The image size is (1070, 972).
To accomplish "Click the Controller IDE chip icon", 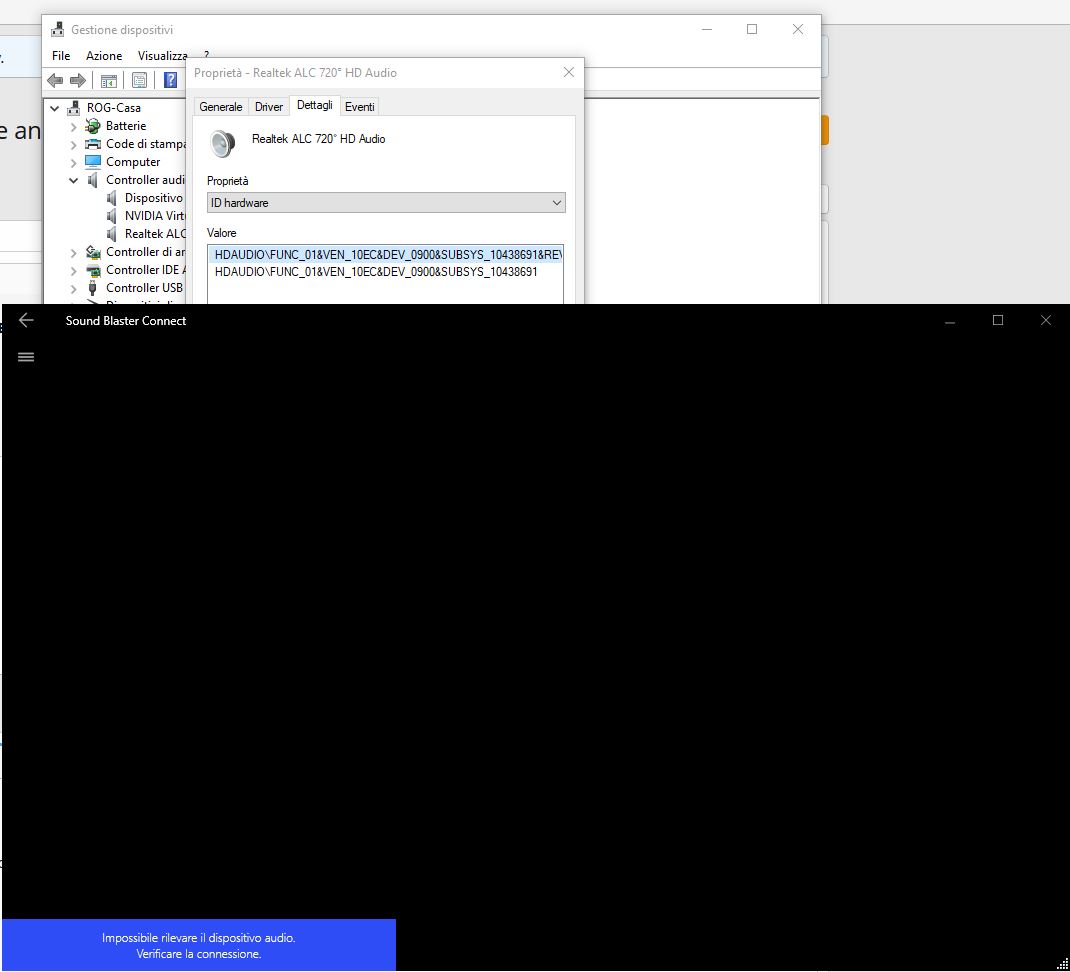I will (93, 270).
